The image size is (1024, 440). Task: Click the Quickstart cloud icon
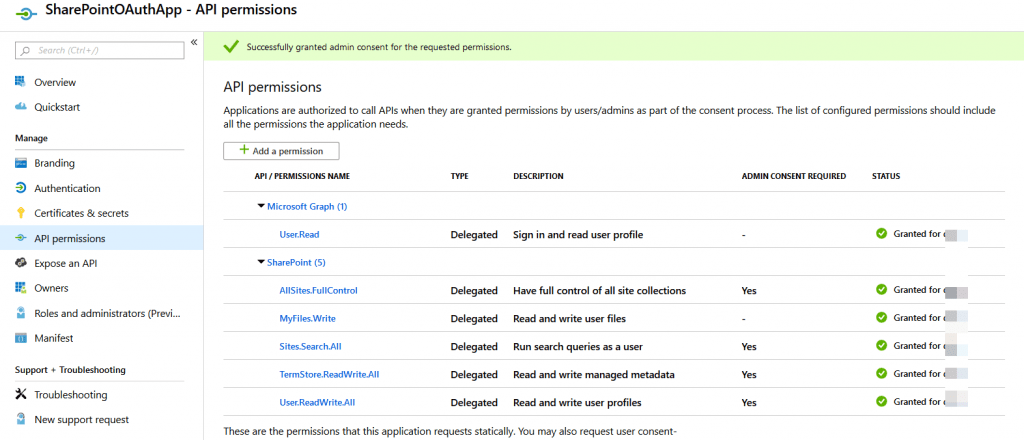[20, 107]
